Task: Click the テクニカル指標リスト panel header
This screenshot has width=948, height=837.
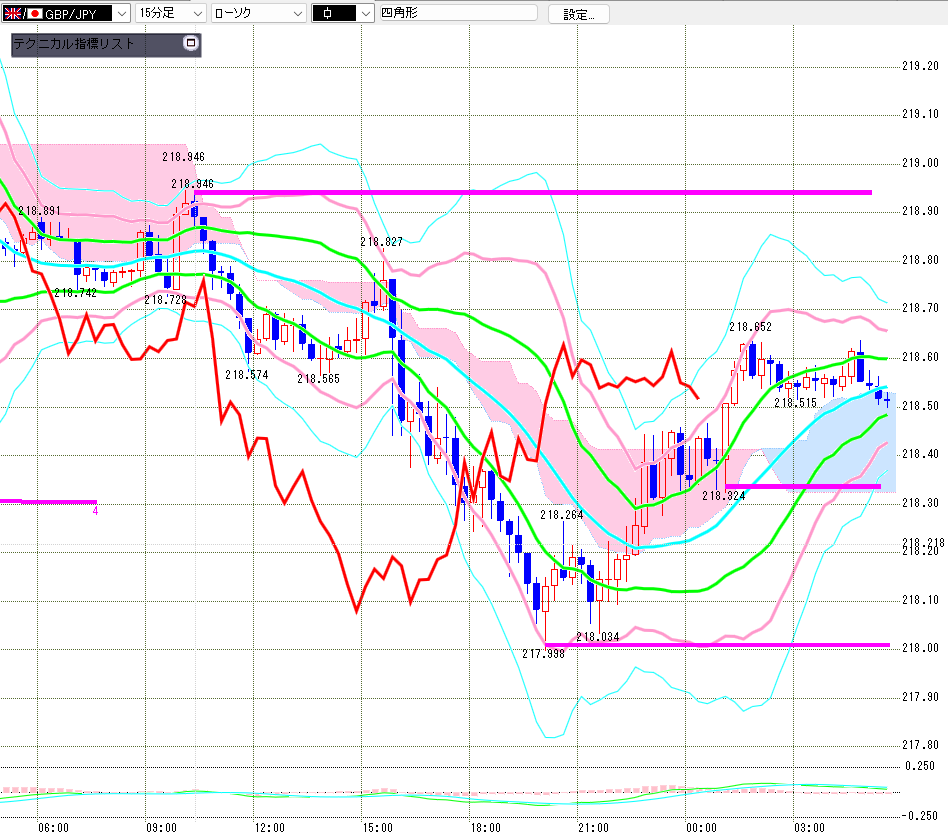Action: point(106,44)
